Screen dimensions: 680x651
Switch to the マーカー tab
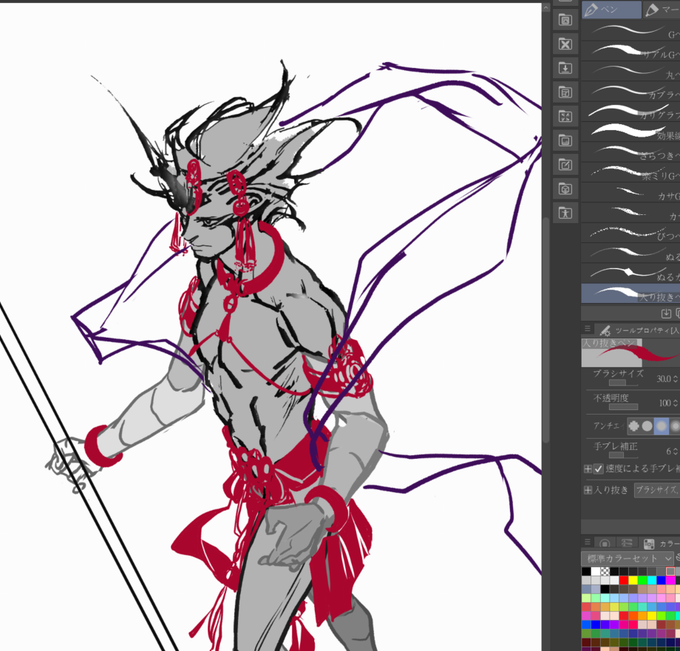click(x=662, y=10)
